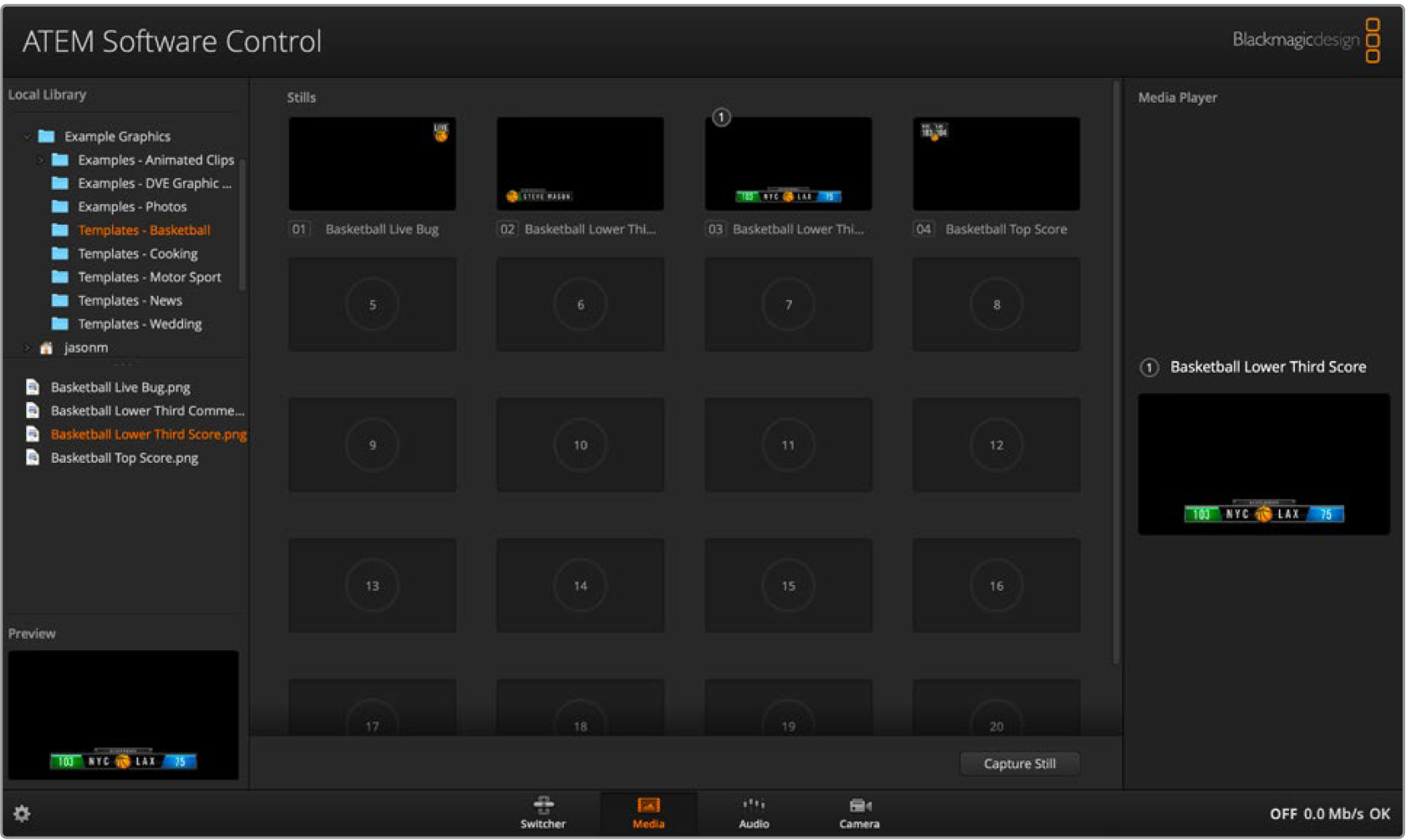Click the Basketball Top Score still in slot 04
Screen dimensions: 1406x840
click(x=996, y=164)
